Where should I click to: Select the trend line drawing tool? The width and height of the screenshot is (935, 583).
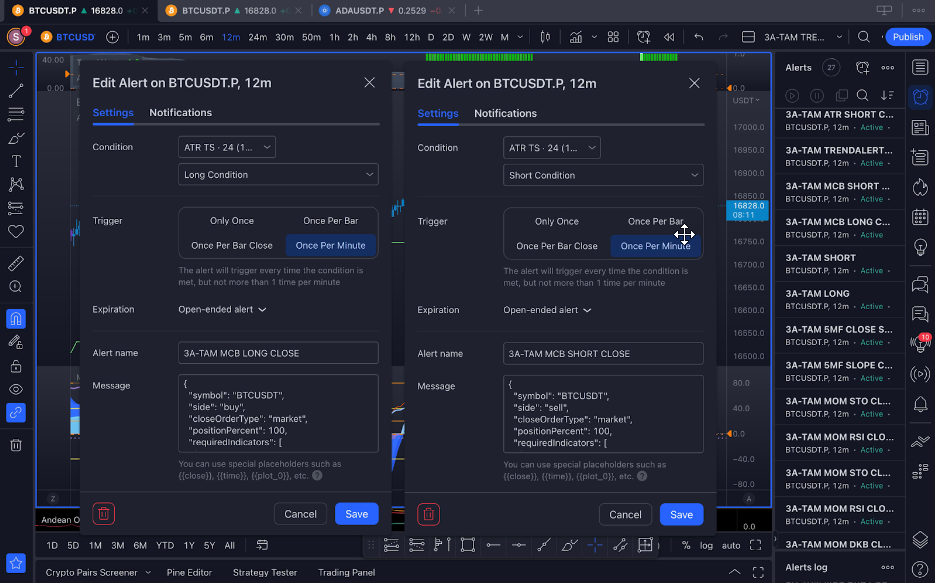click(x=16, y=90)
